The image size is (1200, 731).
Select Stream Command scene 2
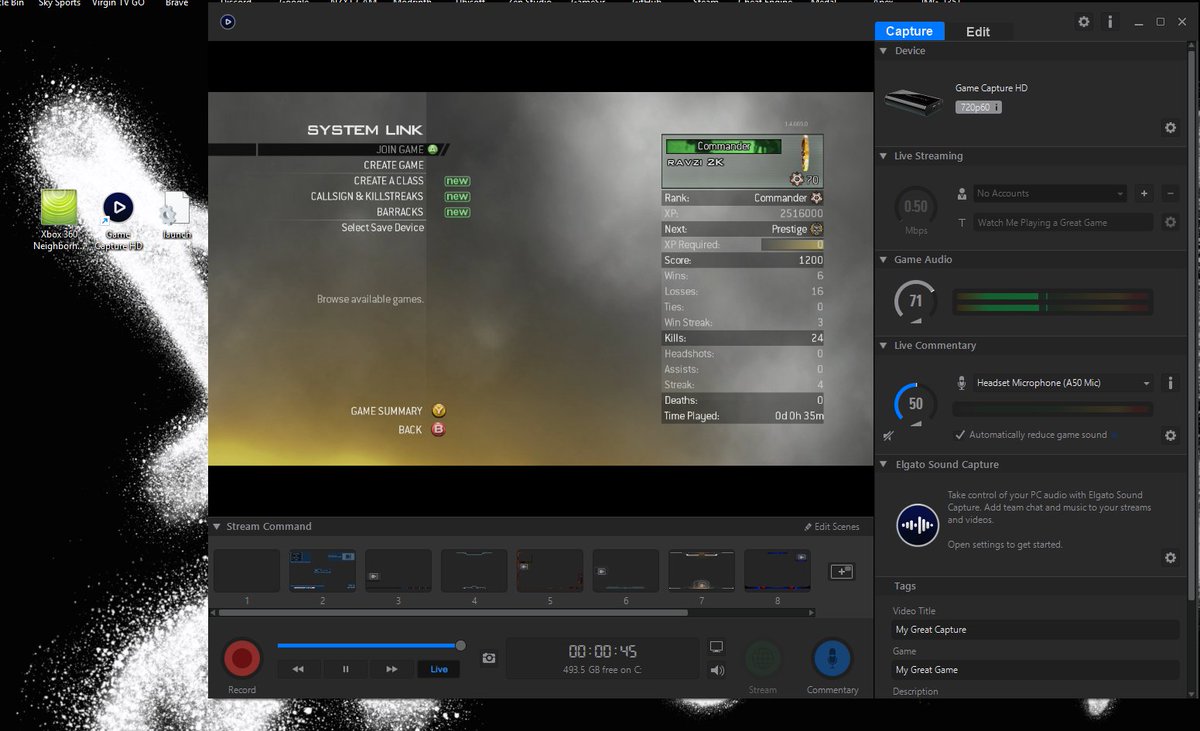pyautogui.click(x=323, y=570)
